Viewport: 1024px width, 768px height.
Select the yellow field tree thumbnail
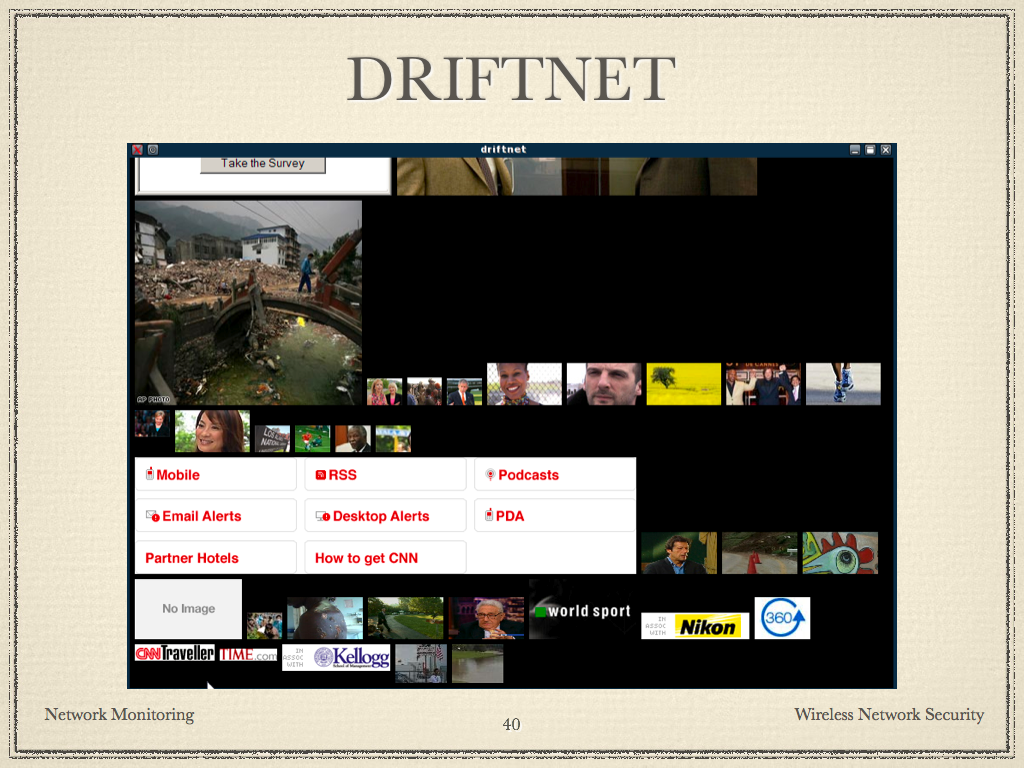pyautogui.click(x=683, y=384)
